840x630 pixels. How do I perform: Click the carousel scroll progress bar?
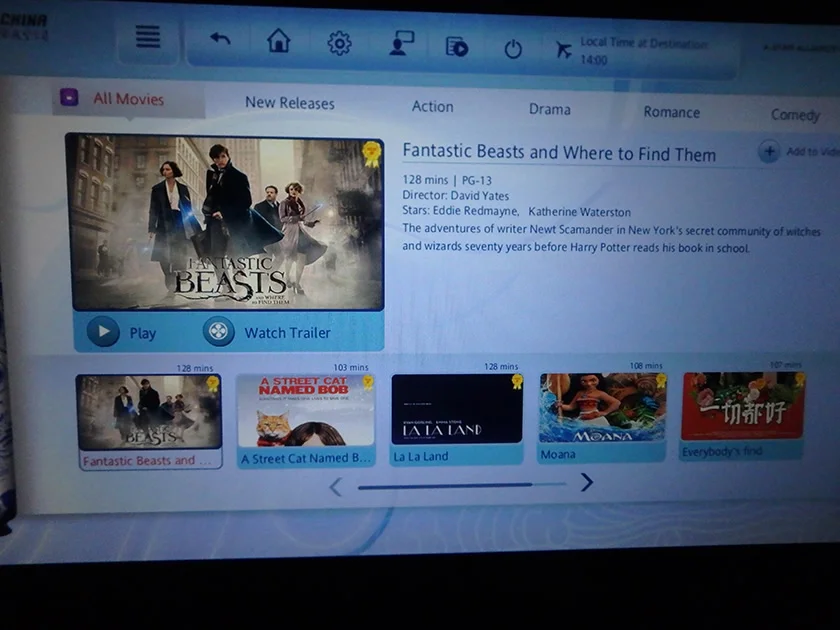pos(462,486)
